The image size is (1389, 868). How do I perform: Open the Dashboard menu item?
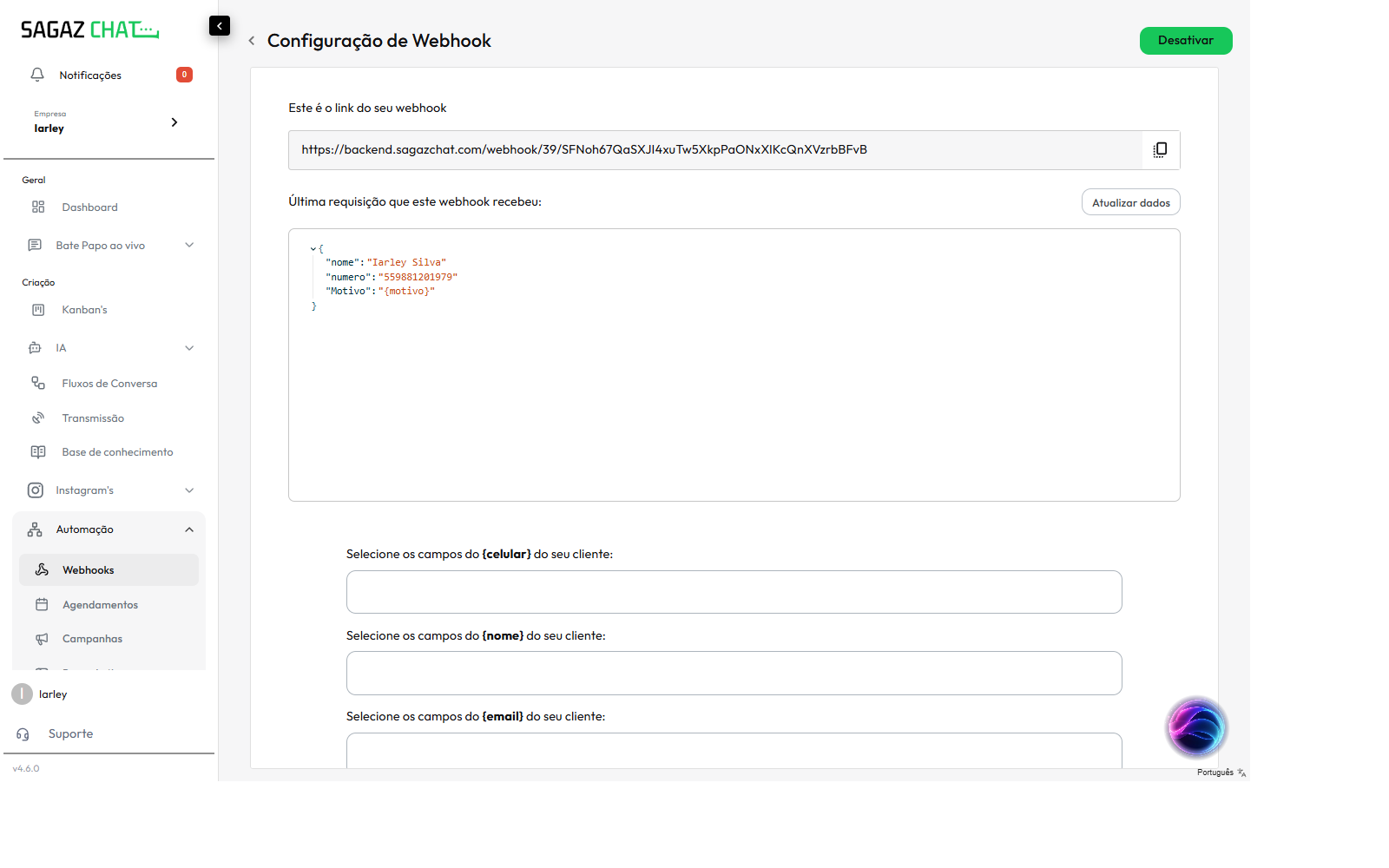click(89, 207)
